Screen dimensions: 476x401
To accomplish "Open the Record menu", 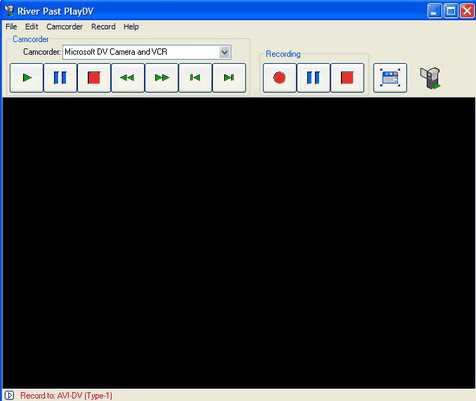I will tap(103, 27).
